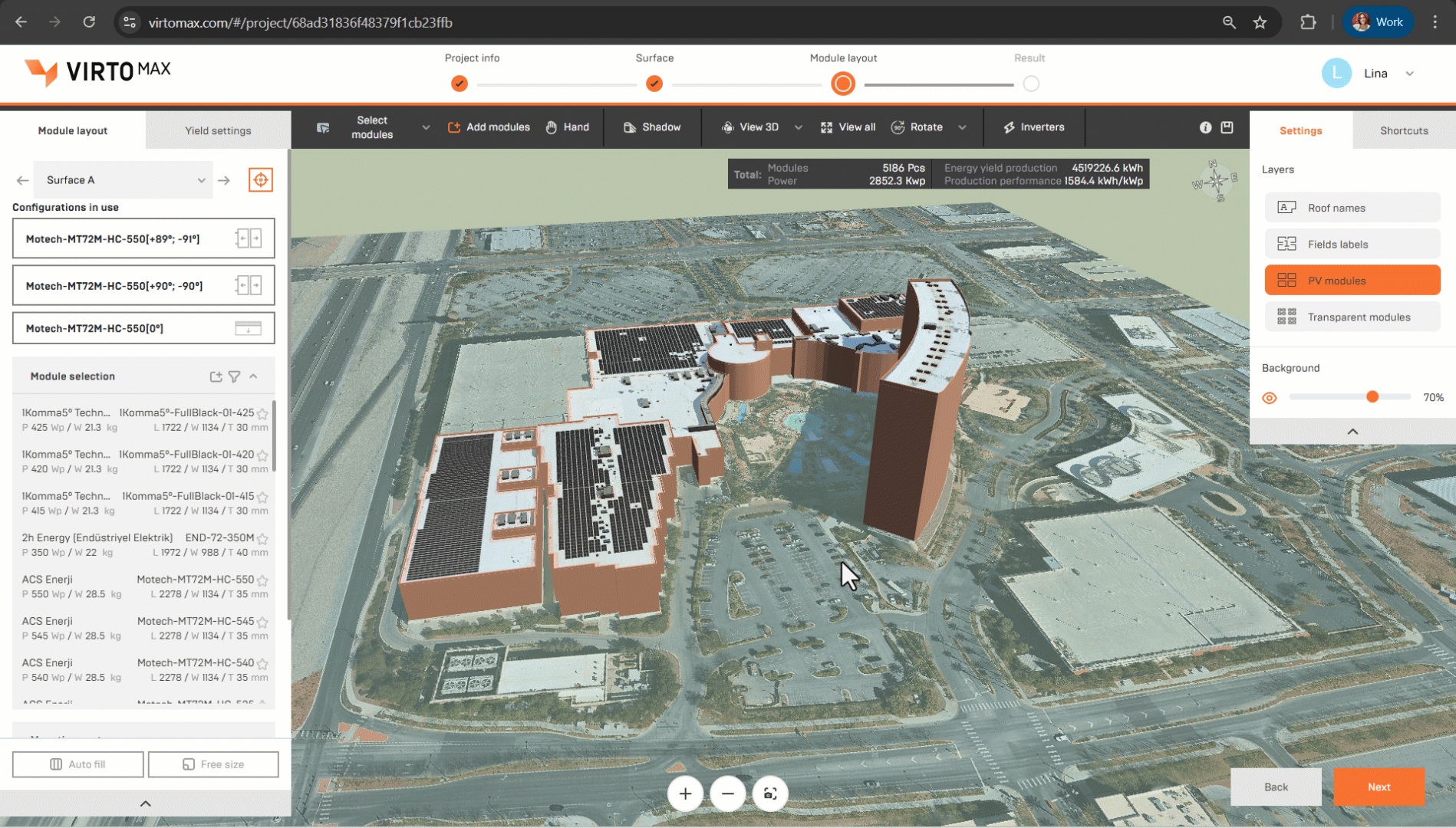The image size is (1456, 828).
Task: Toggle background visibility eye icon
Action: 1270,398
